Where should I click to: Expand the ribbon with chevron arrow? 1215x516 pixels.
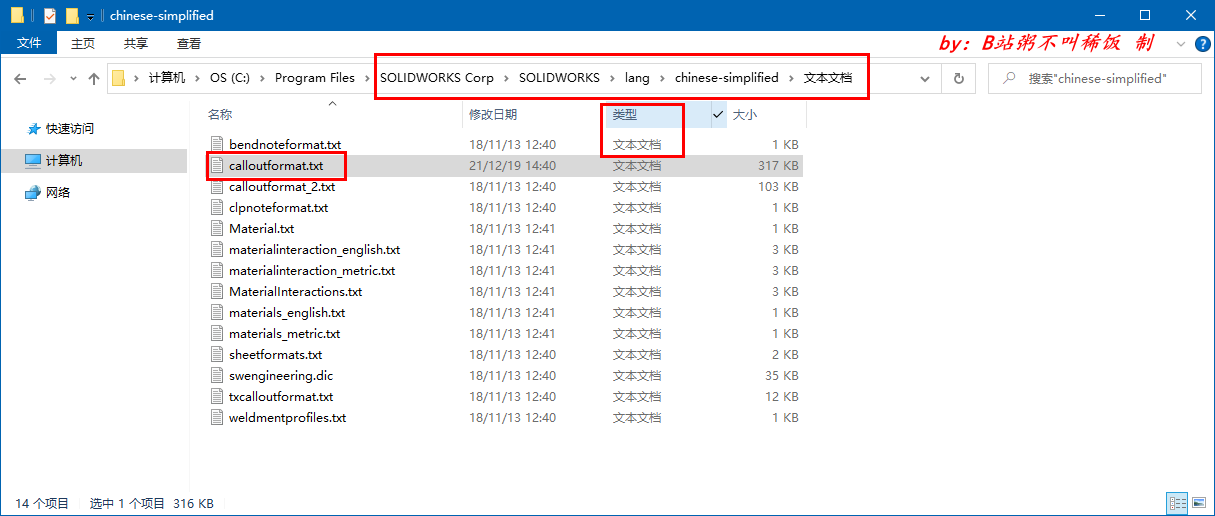point(1181,44)
